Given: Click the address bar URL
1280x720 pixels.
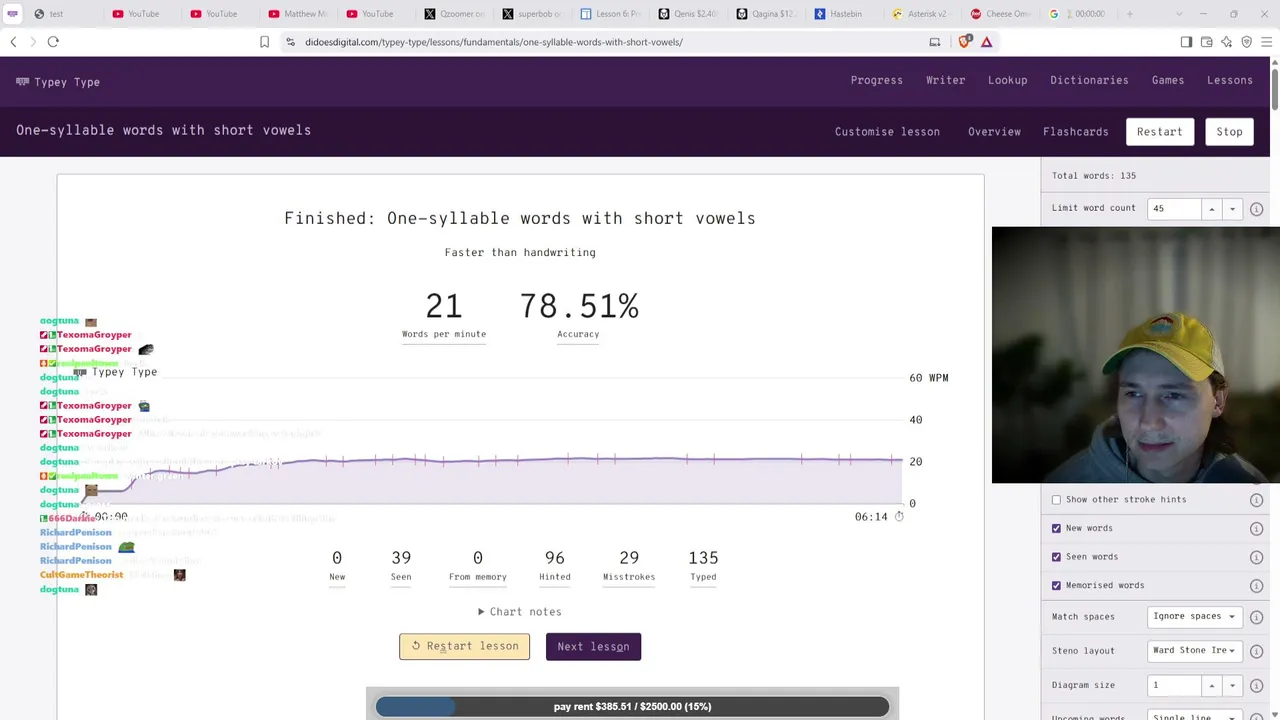Looking at the screenshot, I should tap(494, 42).
